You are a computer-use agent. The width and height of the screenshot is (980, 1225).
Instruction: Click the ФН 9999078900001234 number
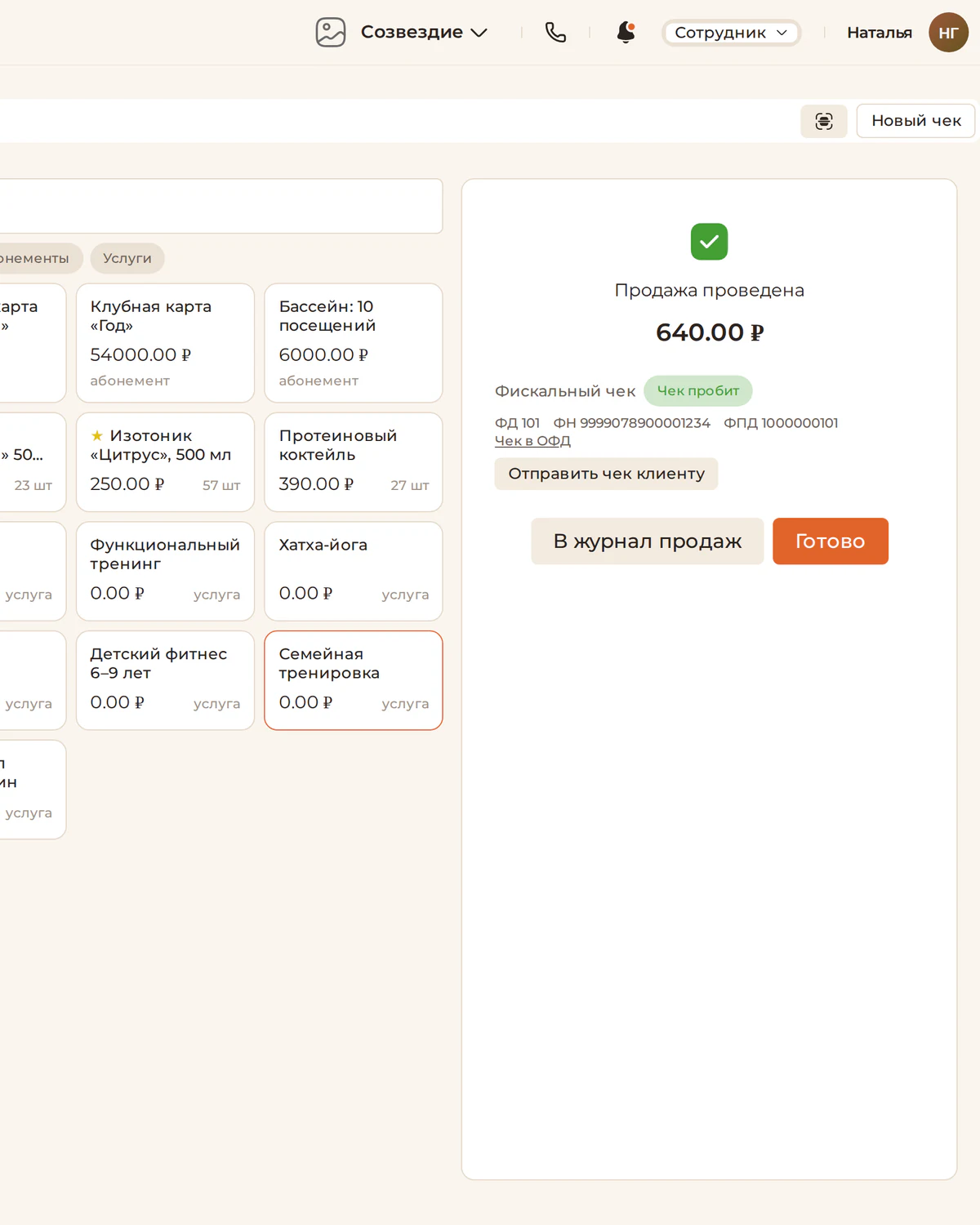(632, 423)
